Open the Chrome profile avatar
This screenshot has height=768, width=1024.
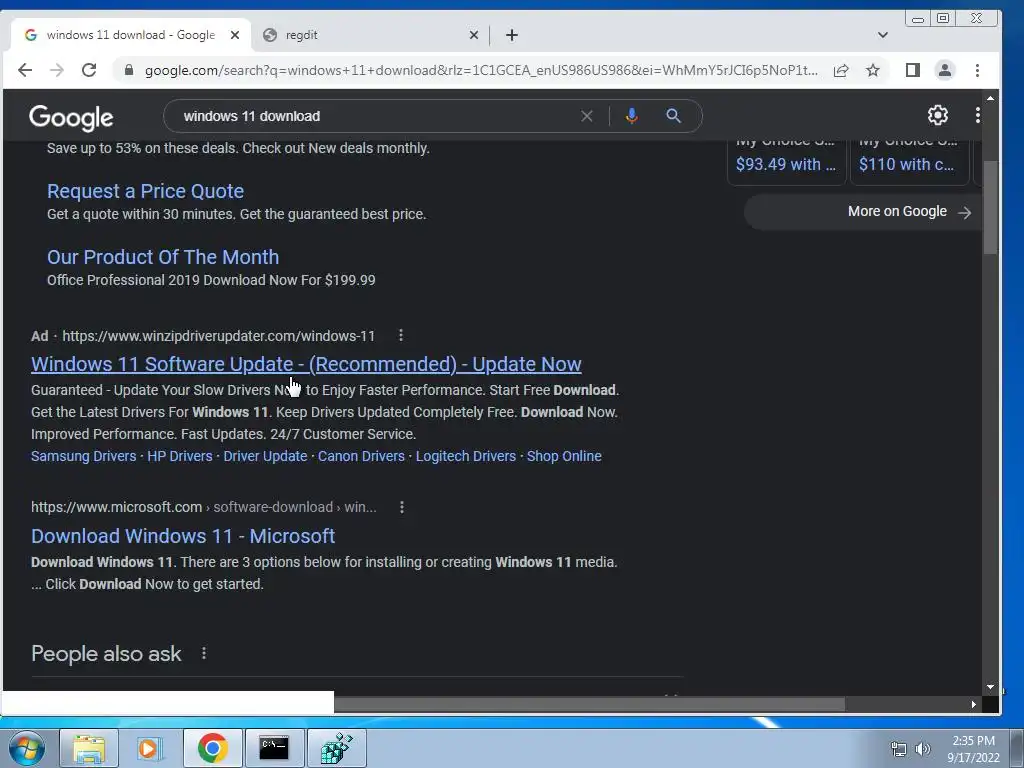(x=944, y=70)
